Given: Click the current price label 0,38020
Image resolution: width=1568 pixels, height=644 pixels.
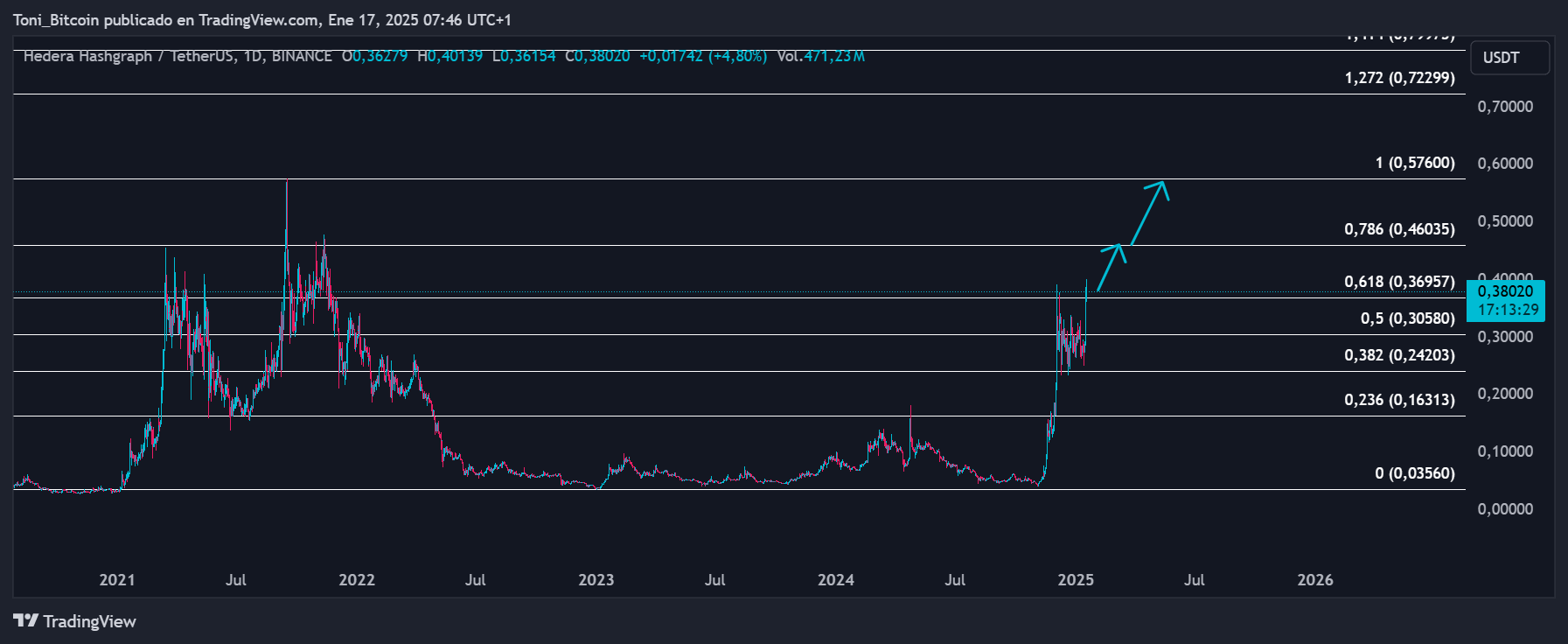Looking at the screenshot, I should coord(1505,292).
